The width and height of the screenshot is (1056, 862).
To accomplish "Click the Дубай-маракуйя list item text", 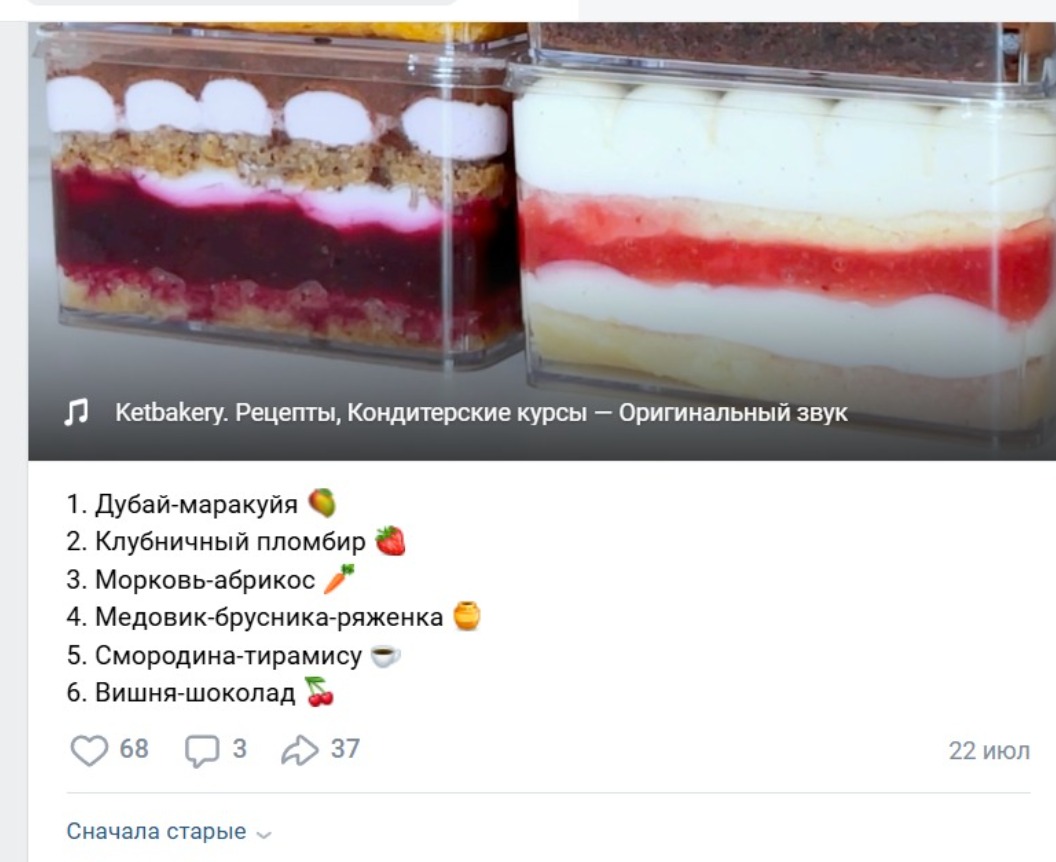I will [x=196, y=504].
